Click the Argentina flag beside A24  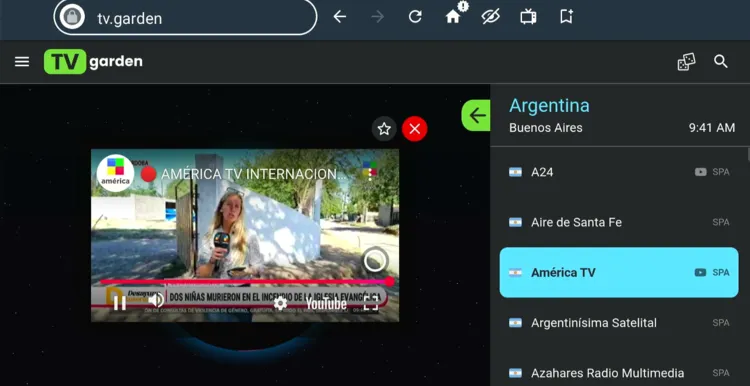[x=515, y=172]
